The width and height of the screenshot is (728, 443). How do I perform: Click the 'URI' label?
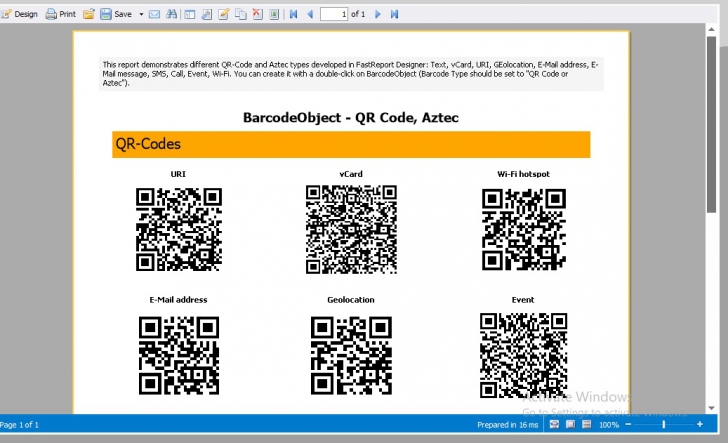(x=178, y=174)
